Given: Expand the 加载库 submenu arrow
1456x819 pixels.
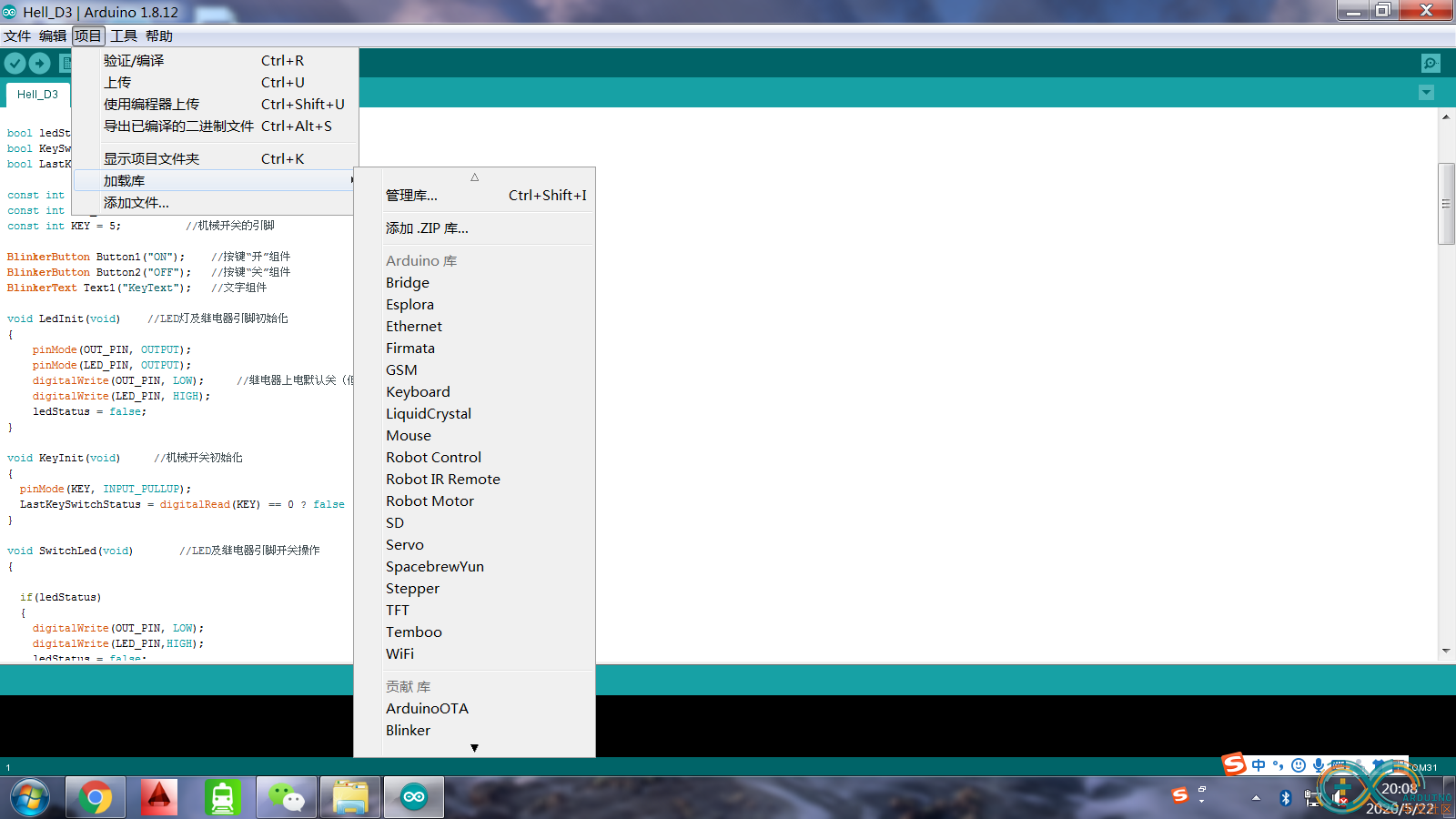Looking at the screenshot, I should (x=351, y=181).
